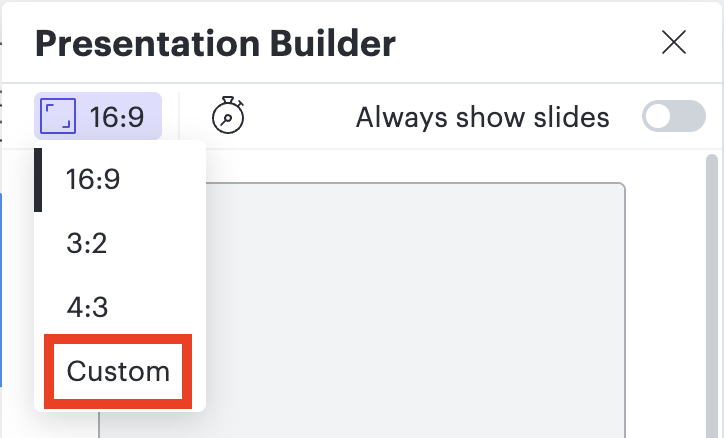Viewport: 724px width, 438px height.
Task: Toggle the Always show slides switch
Action: (673, 117)
